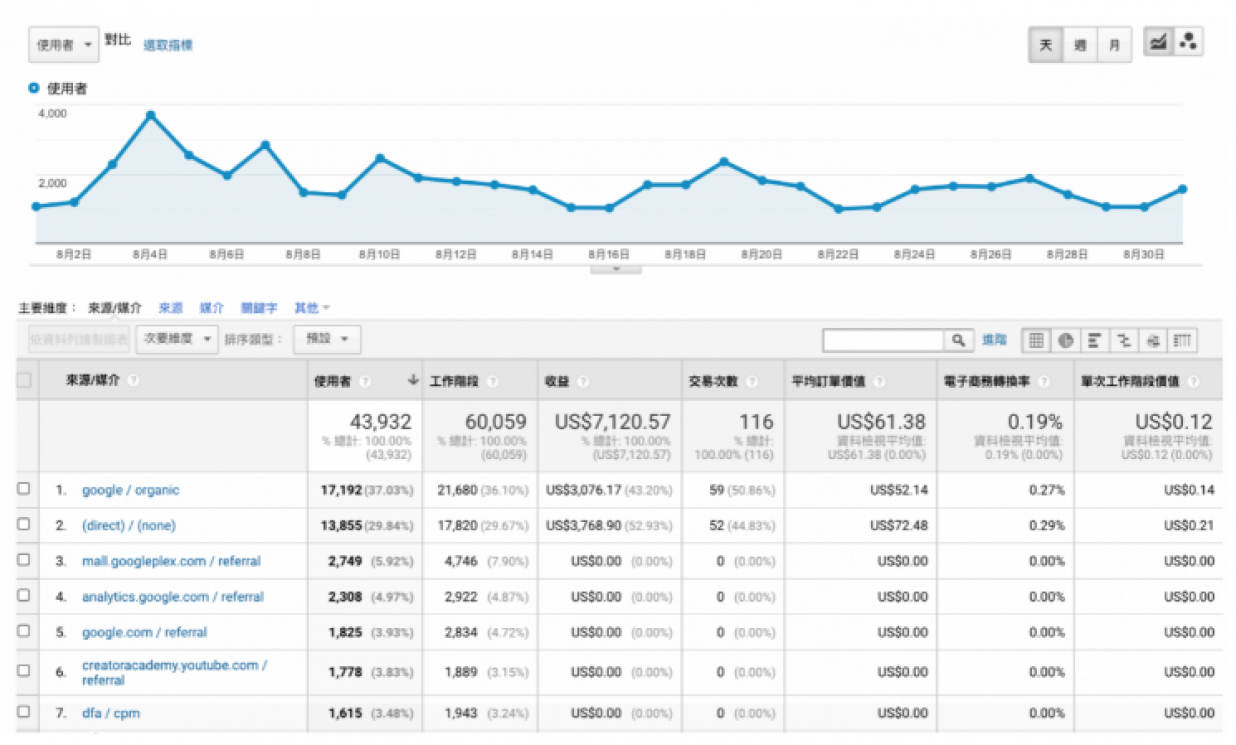
Task: Select the performance bar view icon
Action: [1095, 341]
